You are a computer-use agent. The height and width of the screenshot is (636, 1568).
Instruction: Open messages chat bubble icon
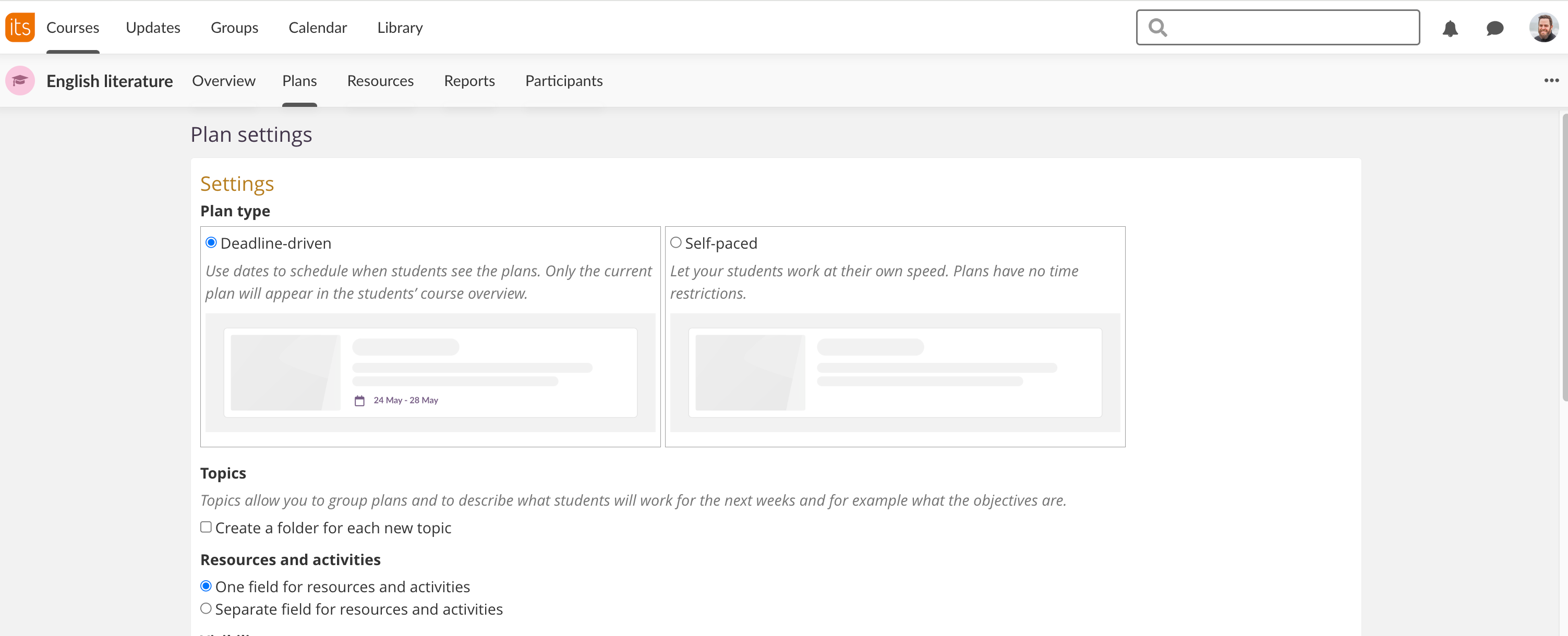pyautogui.click(x=1494, y=28)
